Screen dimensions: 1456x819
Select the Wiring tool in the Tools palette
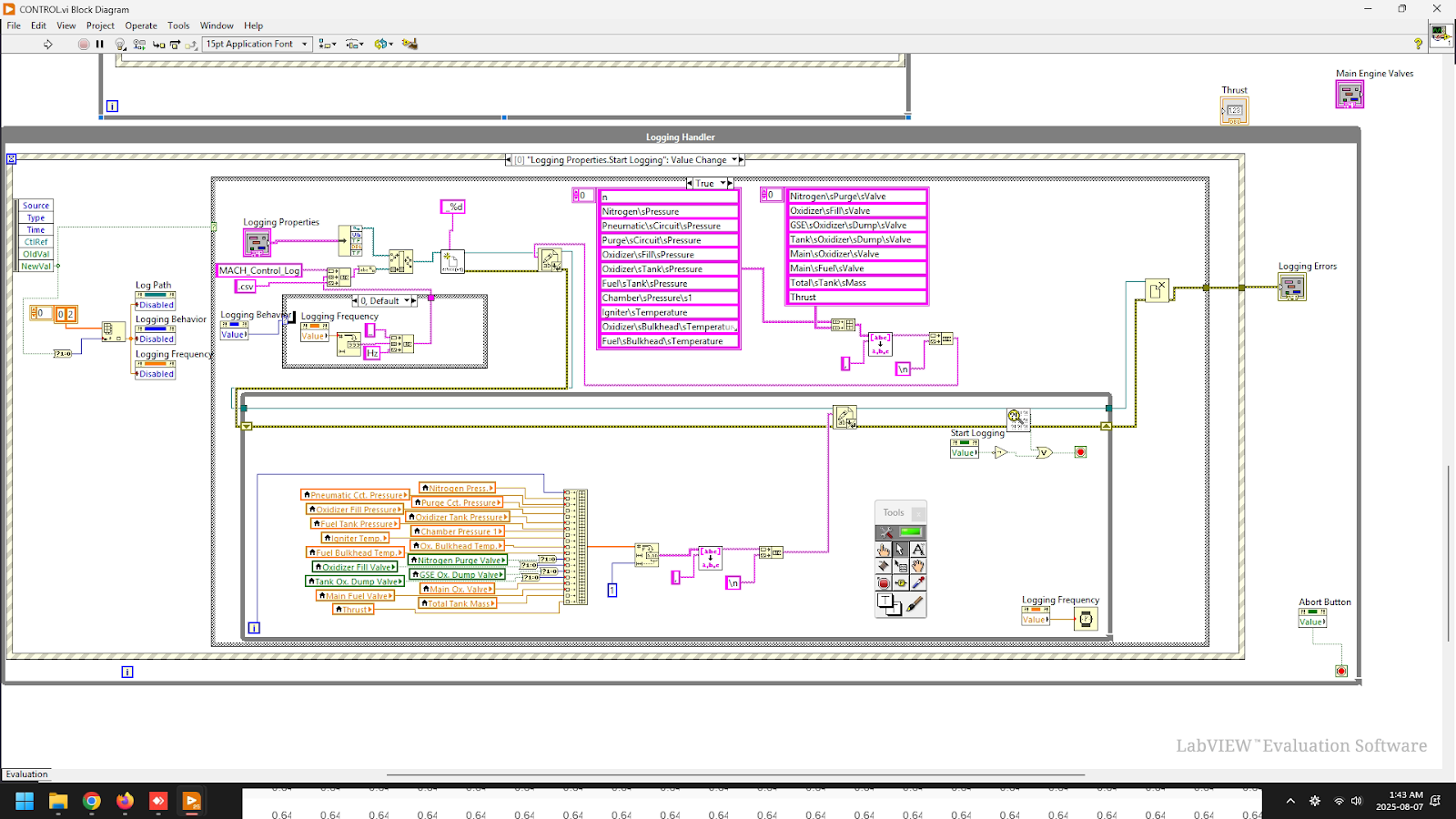pyautogui.click(x=883, y=565)
